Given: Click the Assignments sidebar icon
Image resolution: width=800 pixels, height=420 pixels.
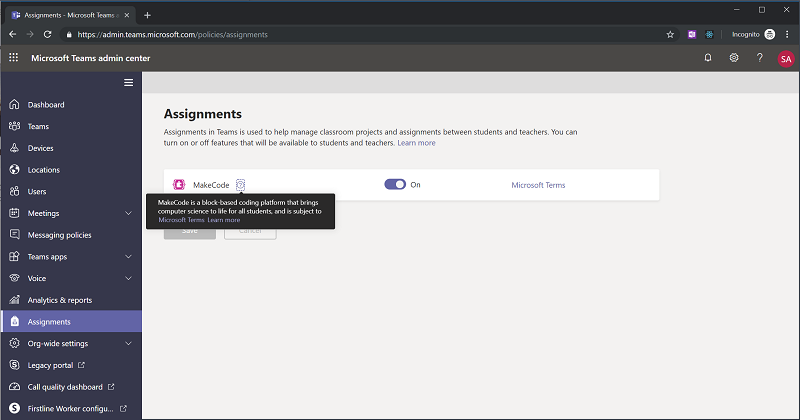Looking at the screenshot, I should coord(14,322).
